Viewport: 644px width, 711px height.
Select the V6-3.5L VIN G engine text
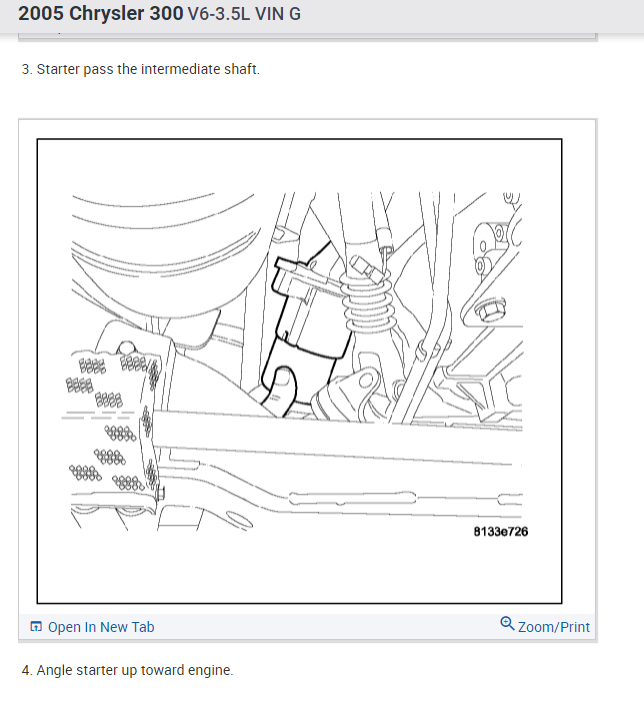(x=244, y=14)
